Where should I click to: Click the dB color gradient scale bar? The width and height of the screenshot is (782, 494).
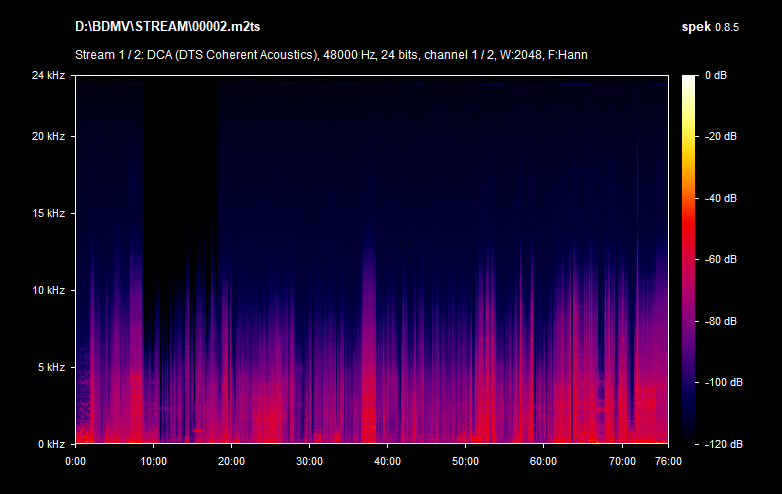click(690, 259)
